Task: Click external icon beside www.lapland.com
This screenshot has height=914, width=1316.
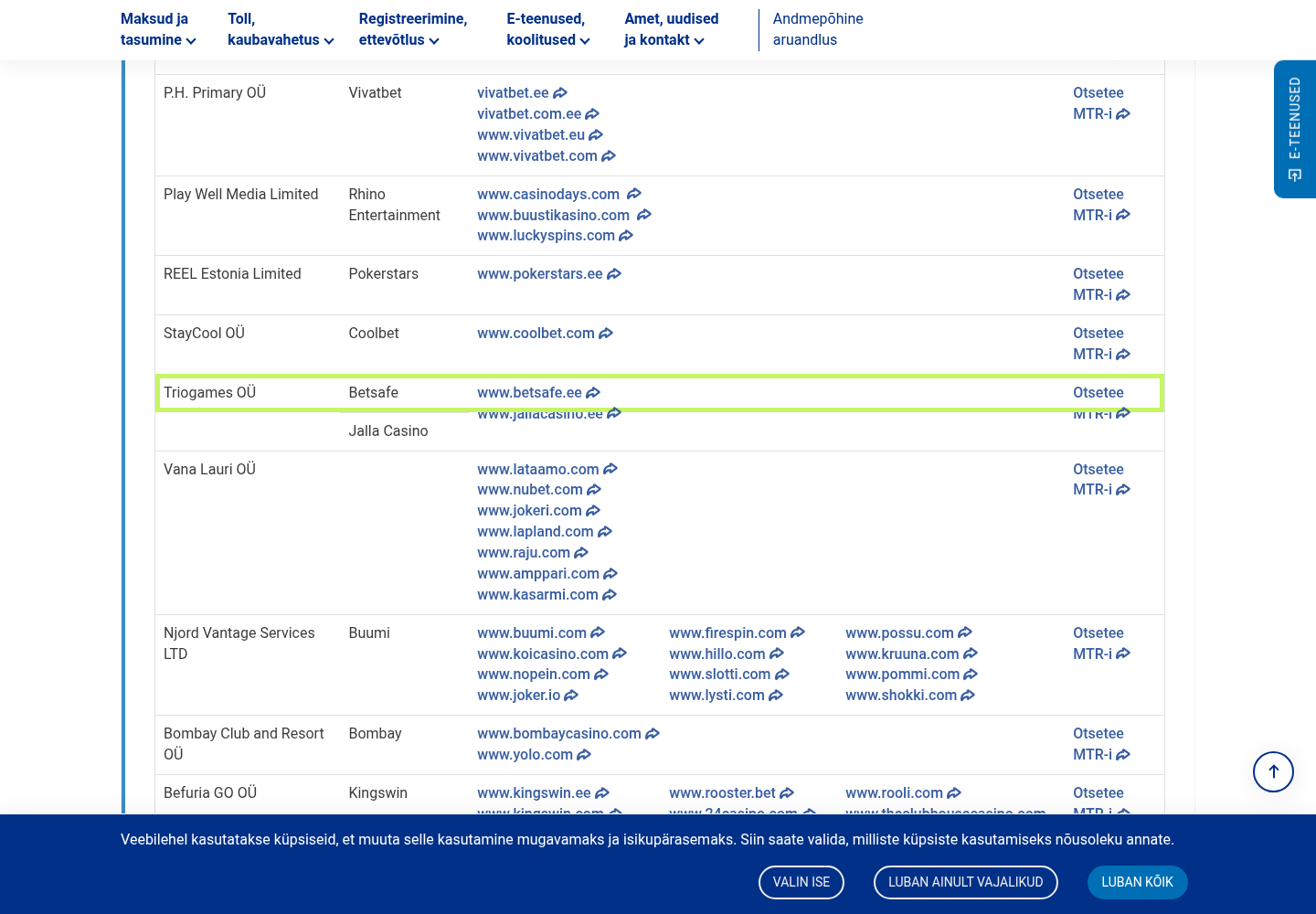Action: coord(605,532)
